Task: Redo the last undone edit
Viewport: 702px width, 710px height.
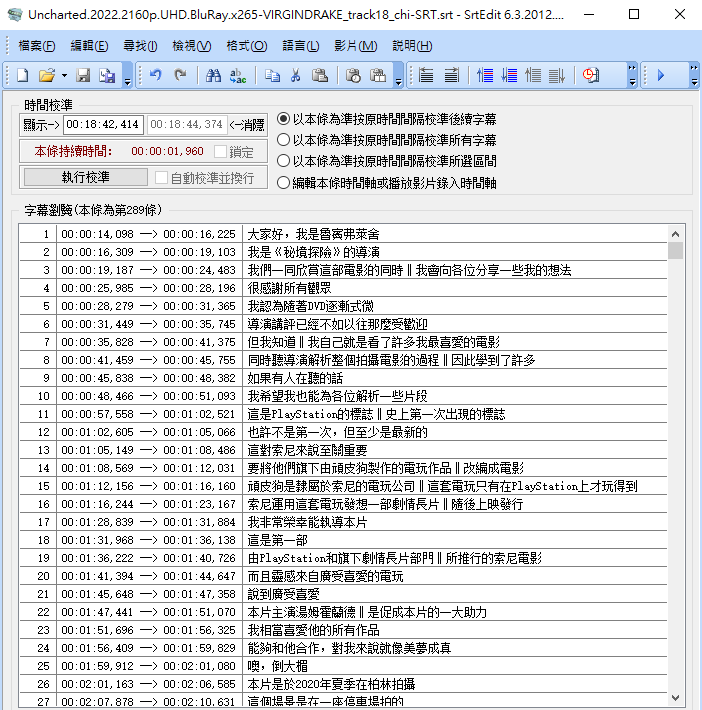Action: point(180,75)
